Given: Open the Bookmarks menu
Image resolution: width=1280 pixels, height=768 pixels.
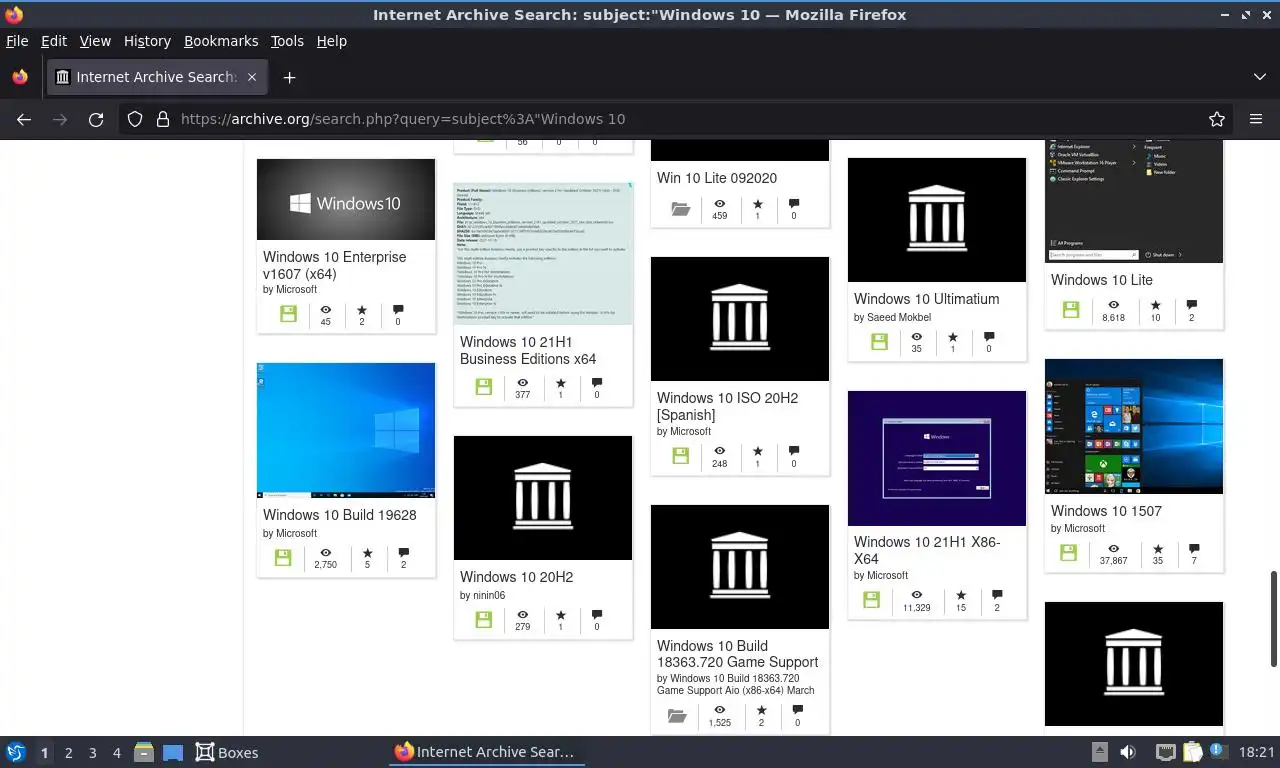Looking at the screenshot, I should click(221, 41).
